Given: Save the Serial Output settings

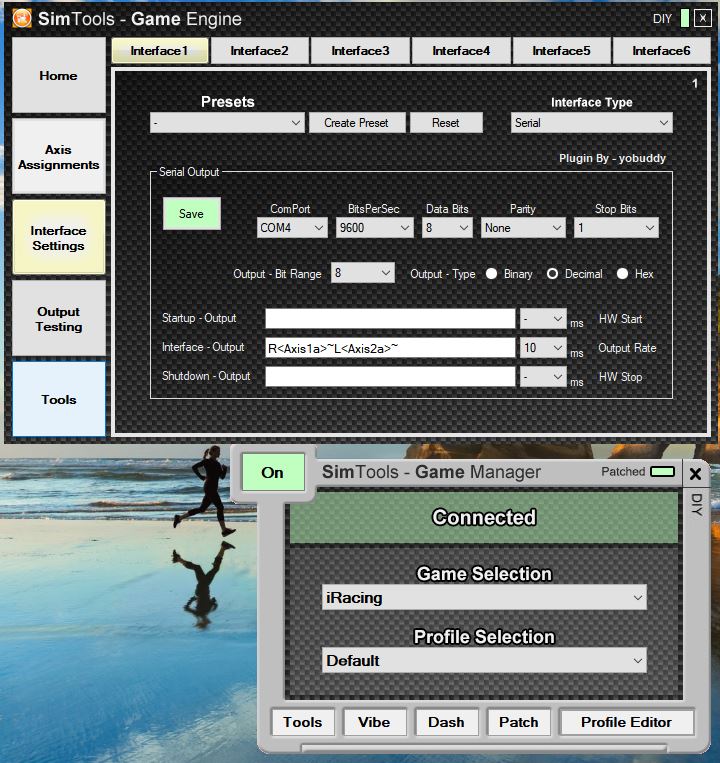Looking at the screenshot, I should point(192,214).
